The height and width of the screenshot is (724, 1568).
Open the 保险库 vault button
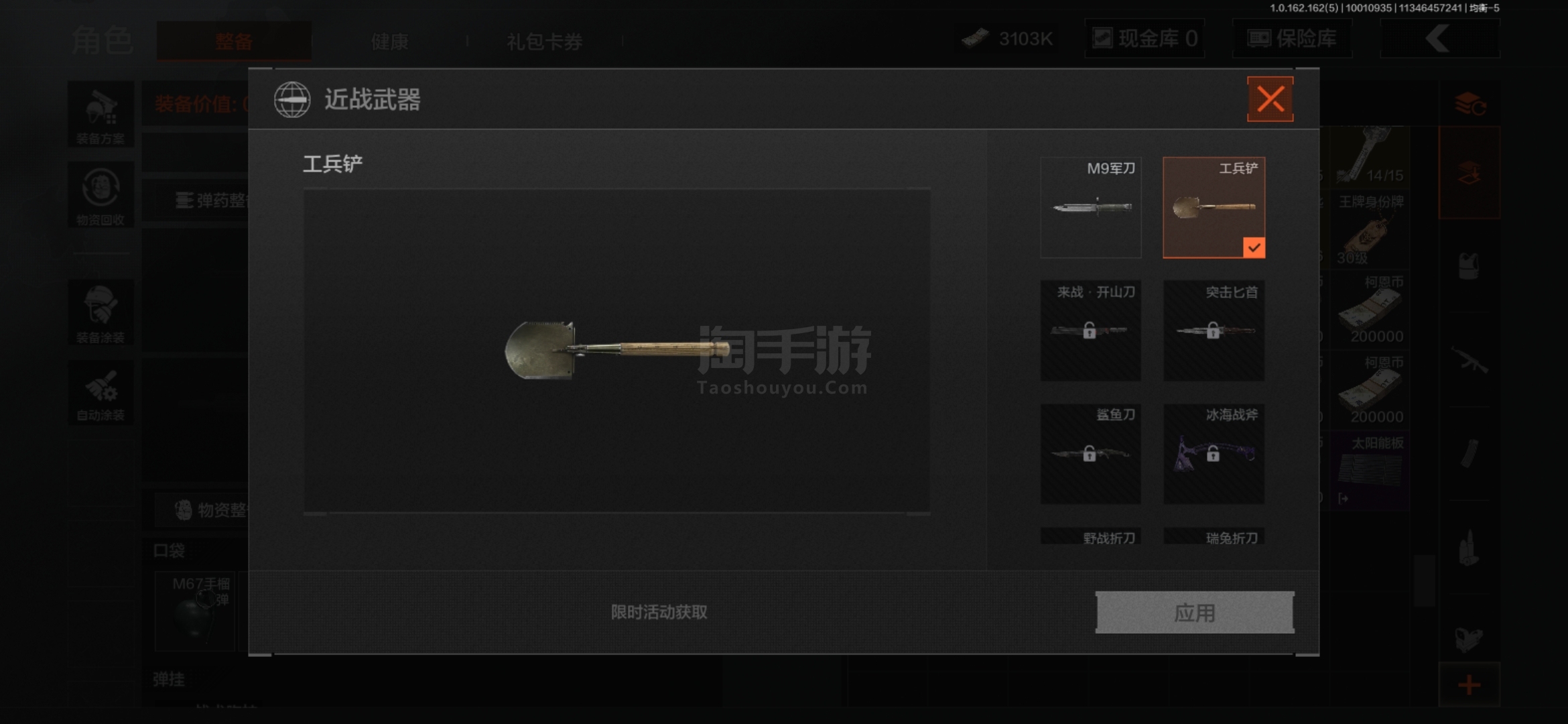coord(1292,38)
